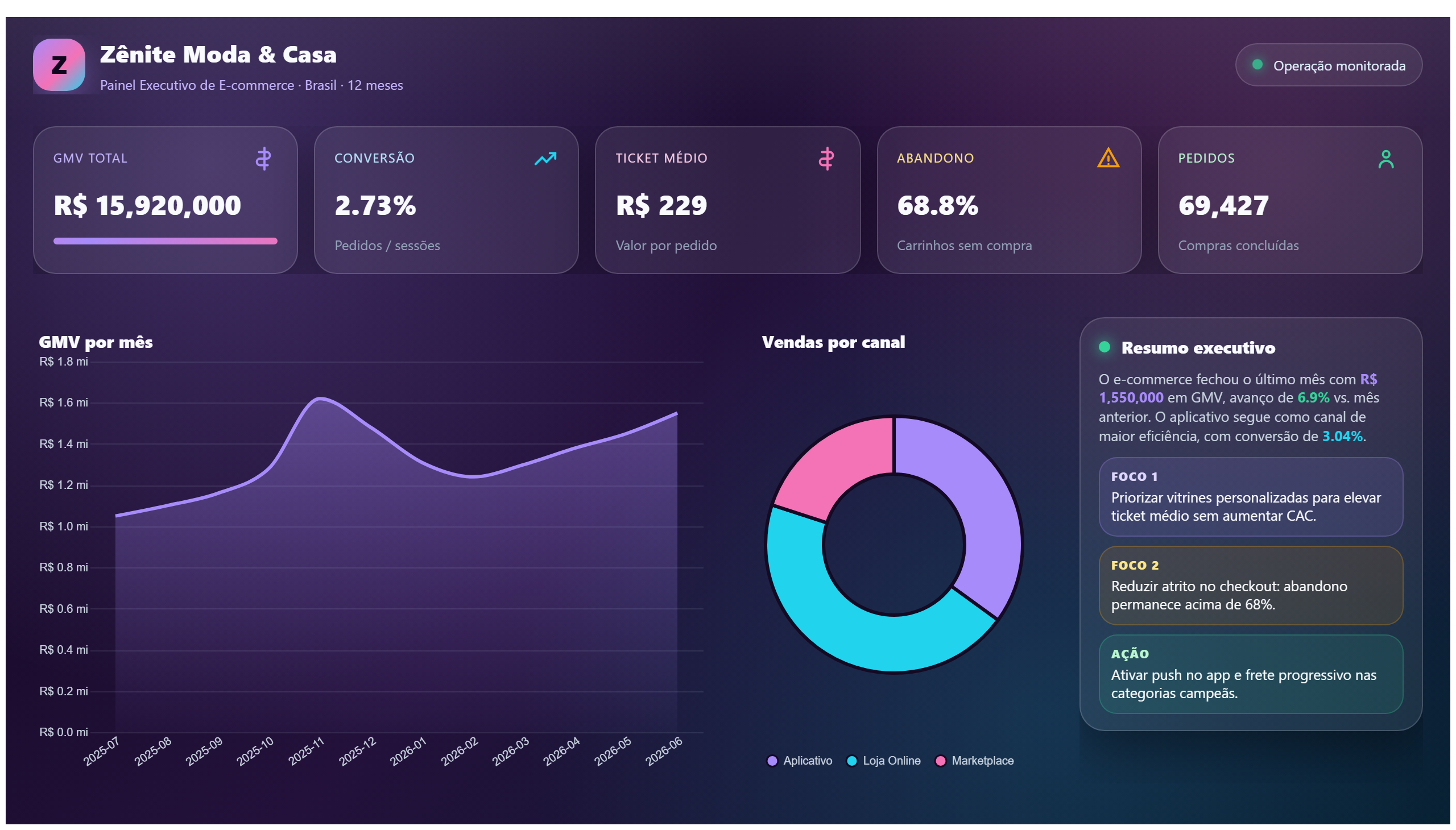This screenshot has width=1456, height=830.
Task: Toggle Marketplace series in donut legend
Action: tap(975, 761)
